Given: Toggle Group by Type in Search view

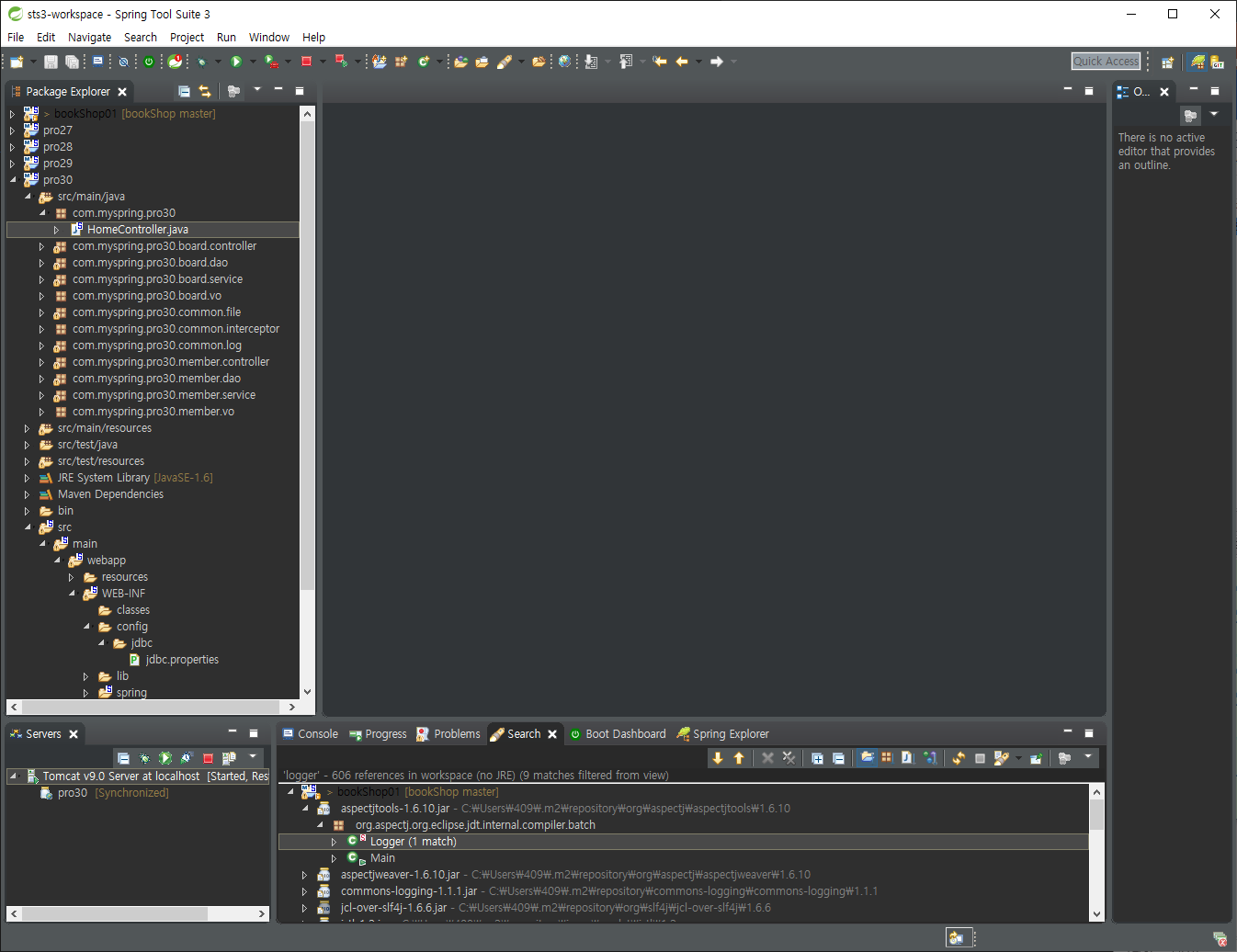Looking at the screenshot, I should [x=929, y=758].
